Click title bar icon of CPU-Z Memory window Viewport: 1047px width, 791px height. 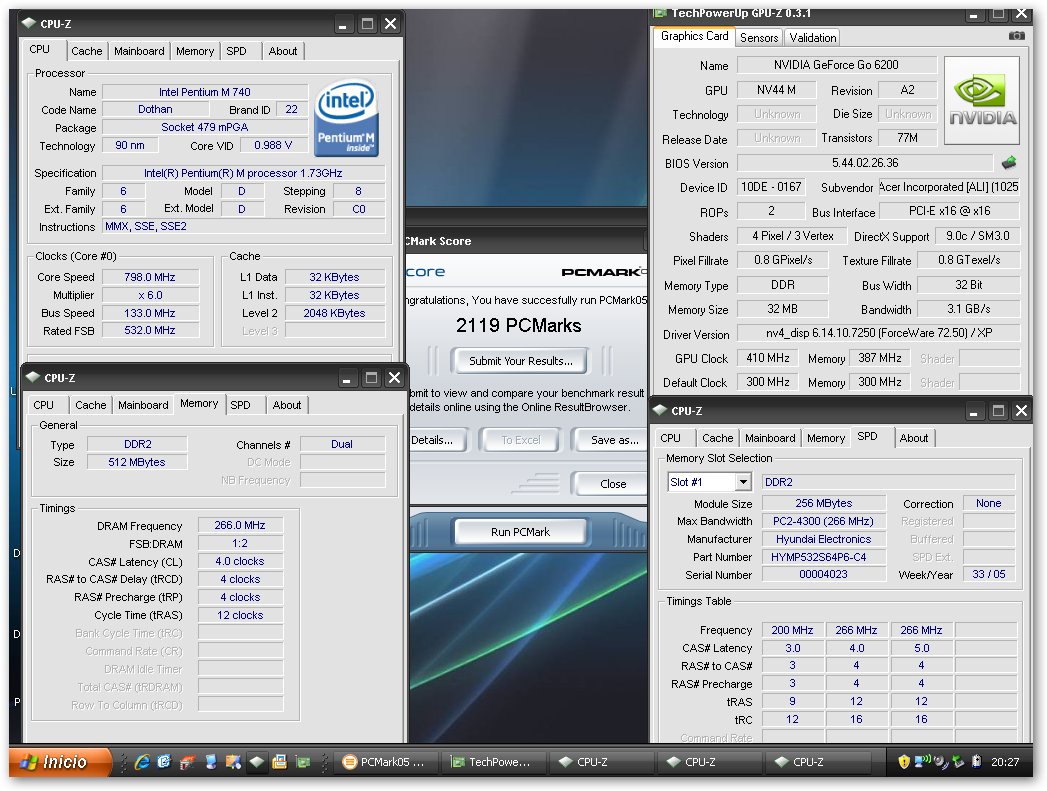pos(33,377)
